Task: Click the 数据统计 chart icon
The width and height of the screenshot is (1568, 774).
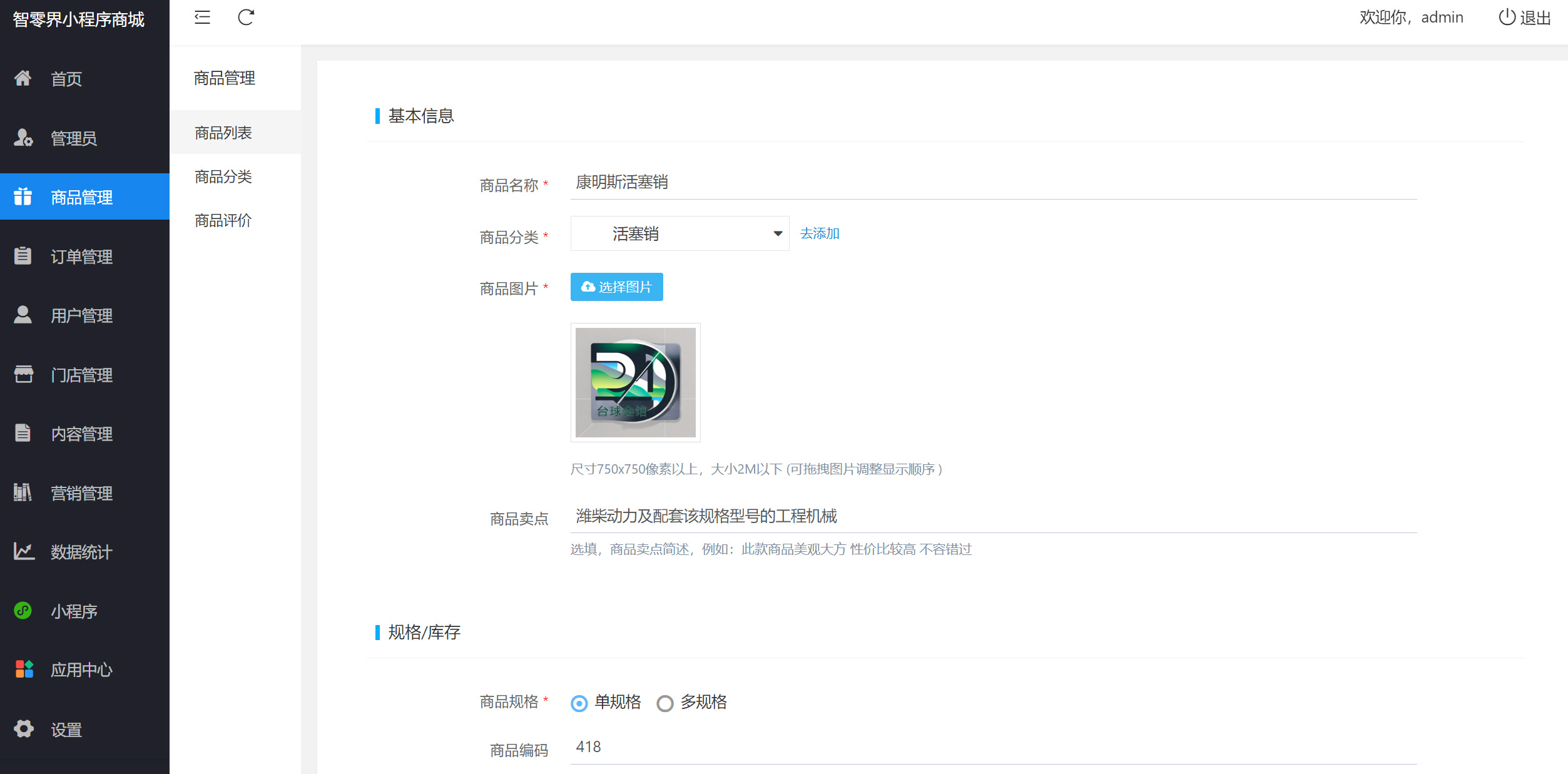Action: pyautogui.click(x=23, y=551)
